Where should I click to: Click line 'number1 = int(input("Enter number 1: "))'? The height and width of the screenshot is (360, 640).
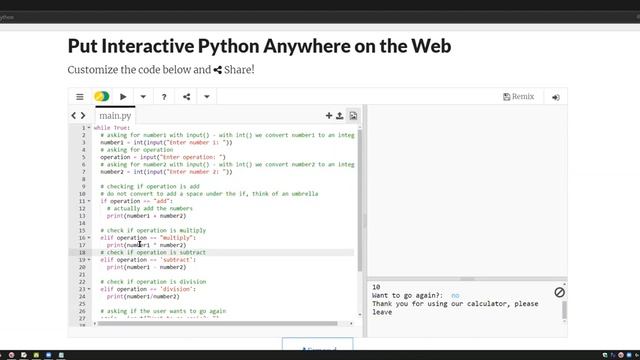tap(166, 142)
